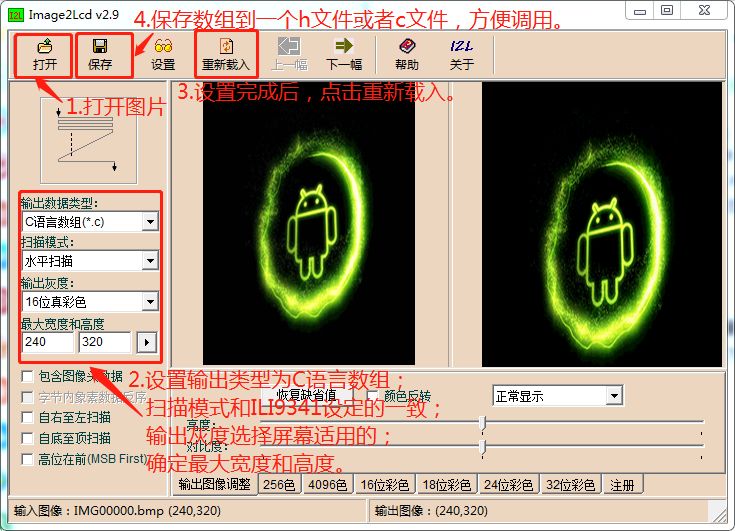Open 关于 (About) I2L icon
The height and width of the screenshot is (531, 735).
[x=462, y=55]
